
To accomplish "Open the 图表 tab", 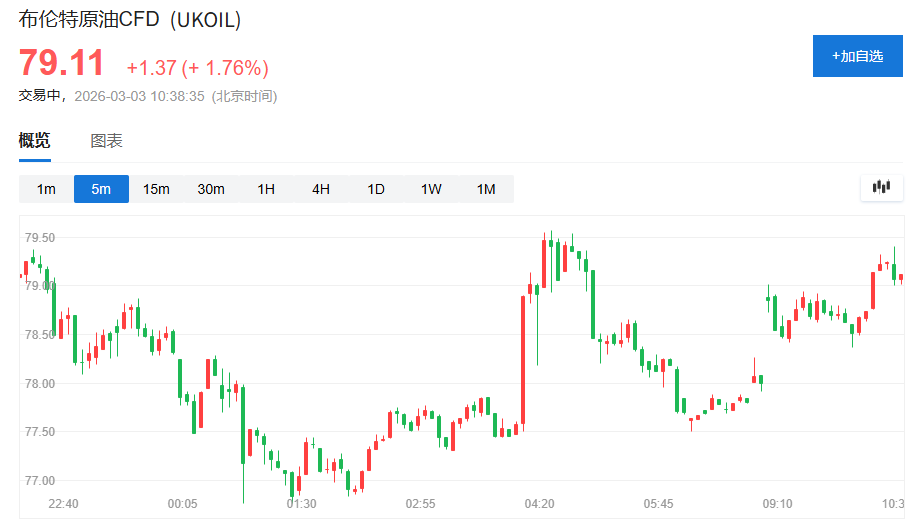I will [107, 141].
